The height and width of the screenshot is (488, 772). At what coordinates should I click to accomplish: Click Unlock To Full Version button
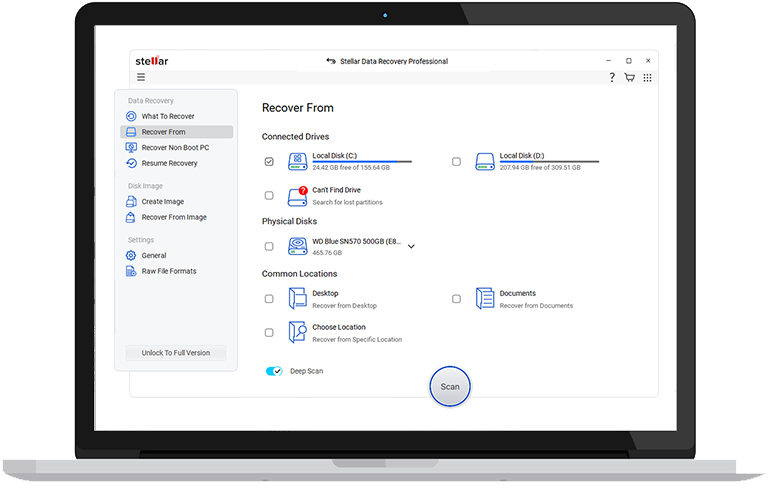point(176,353)
